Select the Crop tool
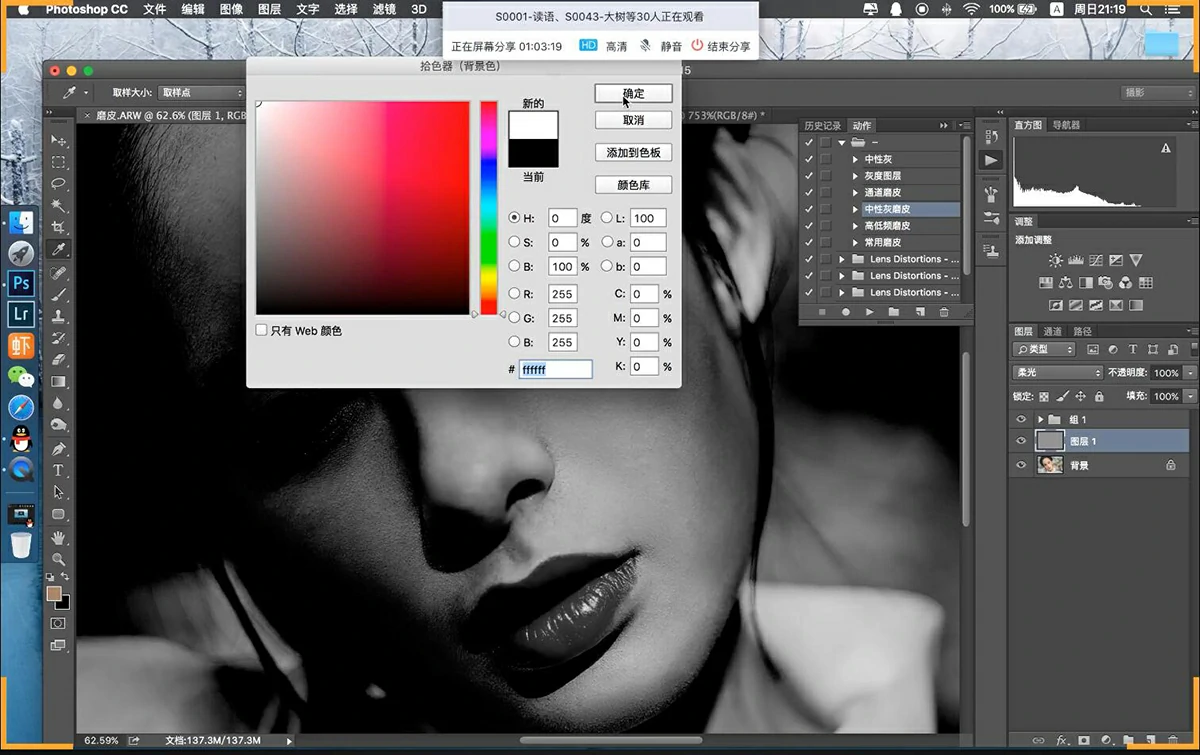The image size is (1200, 755). (58, 228)
